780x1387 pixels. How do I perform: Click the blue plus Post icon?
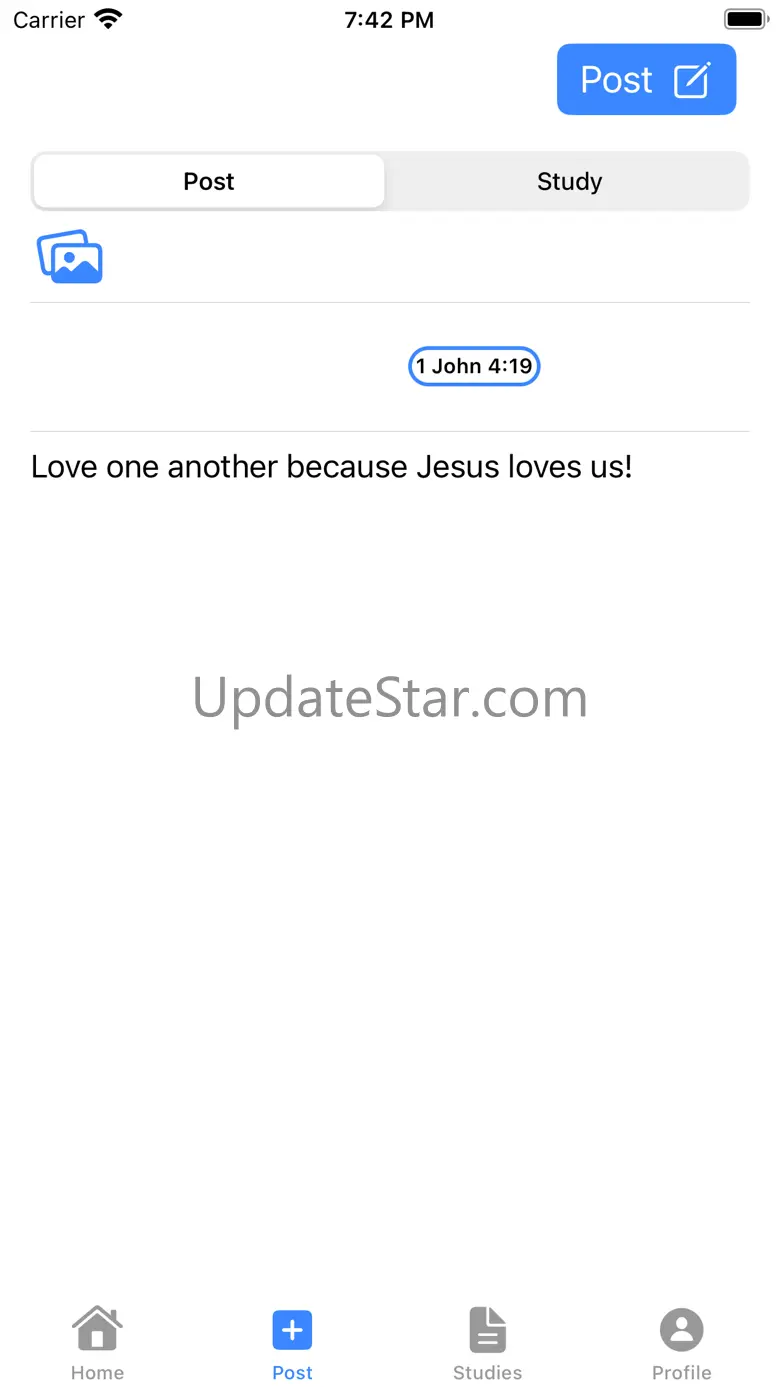tap(292, 1330)
